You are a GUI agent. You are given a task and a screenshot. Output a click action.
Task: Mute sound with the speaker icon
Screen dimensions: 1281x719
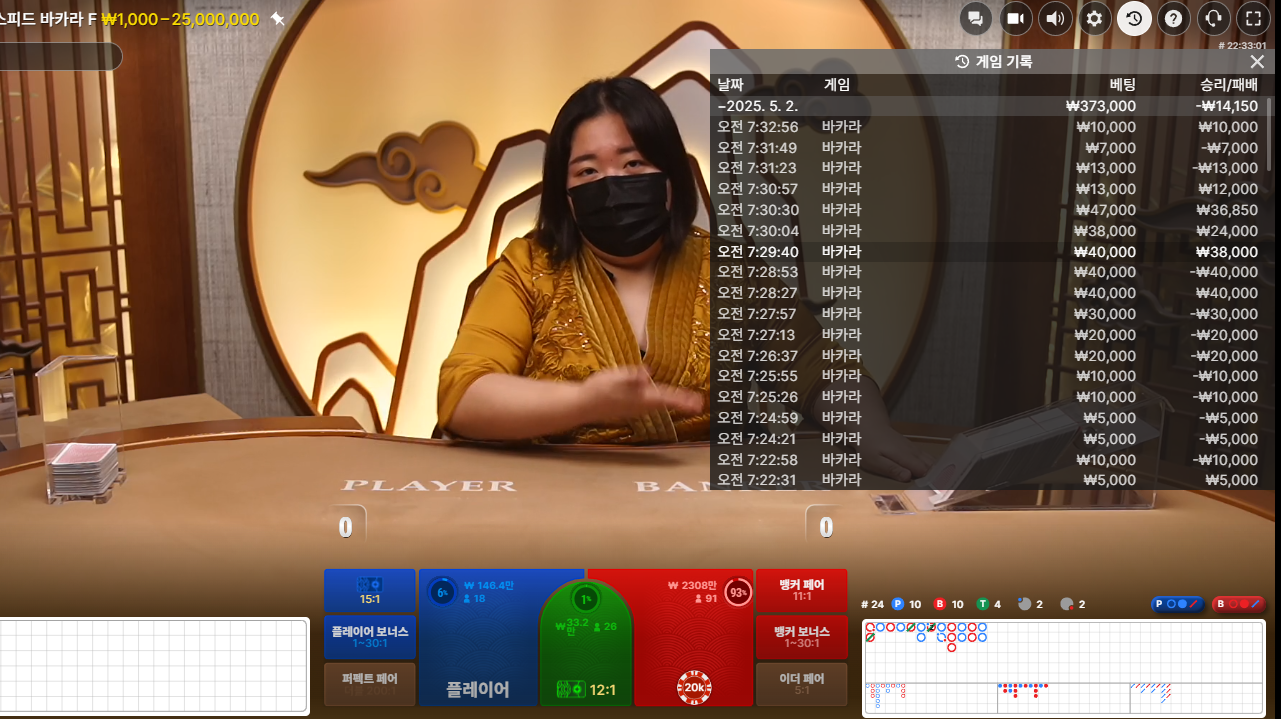1055,18
